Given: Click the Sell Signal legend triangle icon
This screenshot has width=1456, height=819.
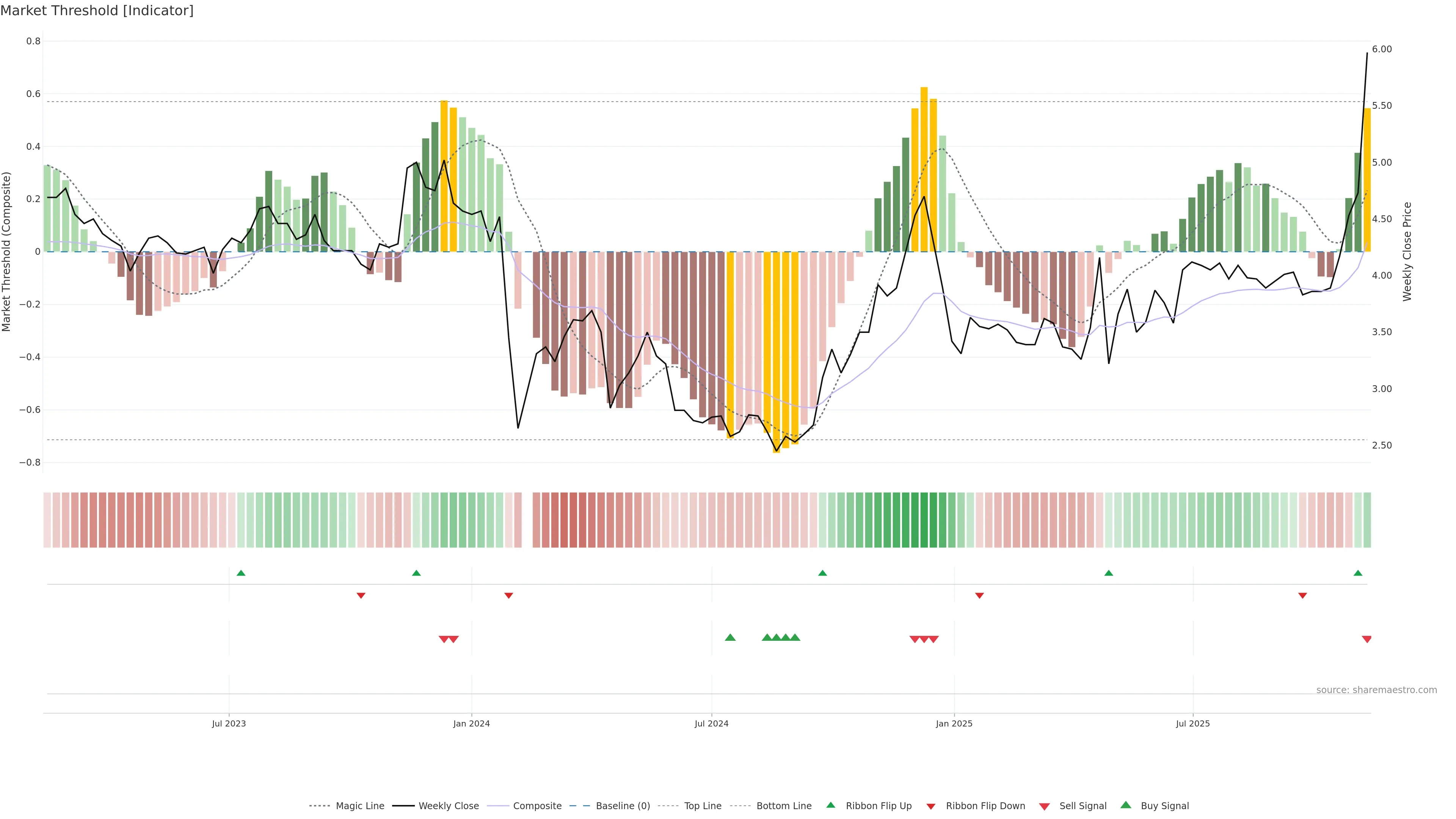Looking at the screenshot, I should point(1045,806).
